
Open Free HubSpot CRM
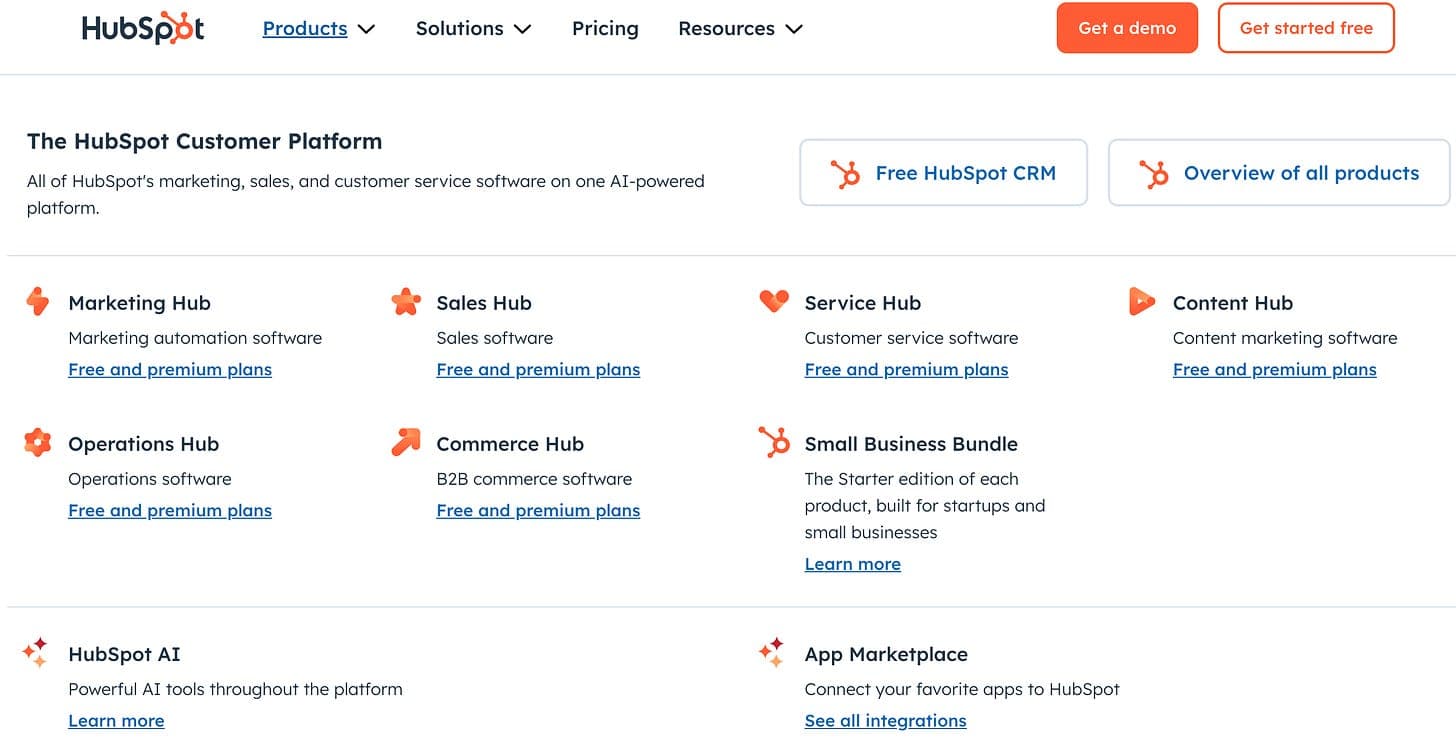[943, 173]
